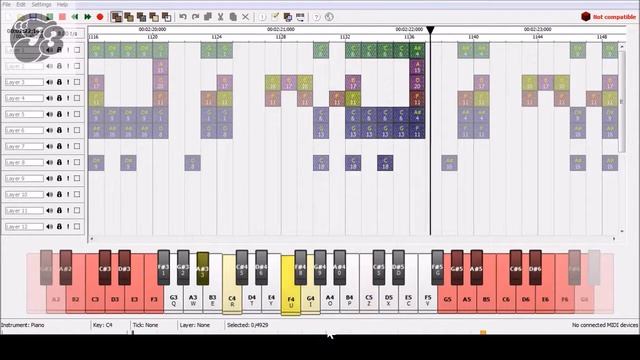
Task: Play the F#3 black piano key
Action: tap(163, 268)
